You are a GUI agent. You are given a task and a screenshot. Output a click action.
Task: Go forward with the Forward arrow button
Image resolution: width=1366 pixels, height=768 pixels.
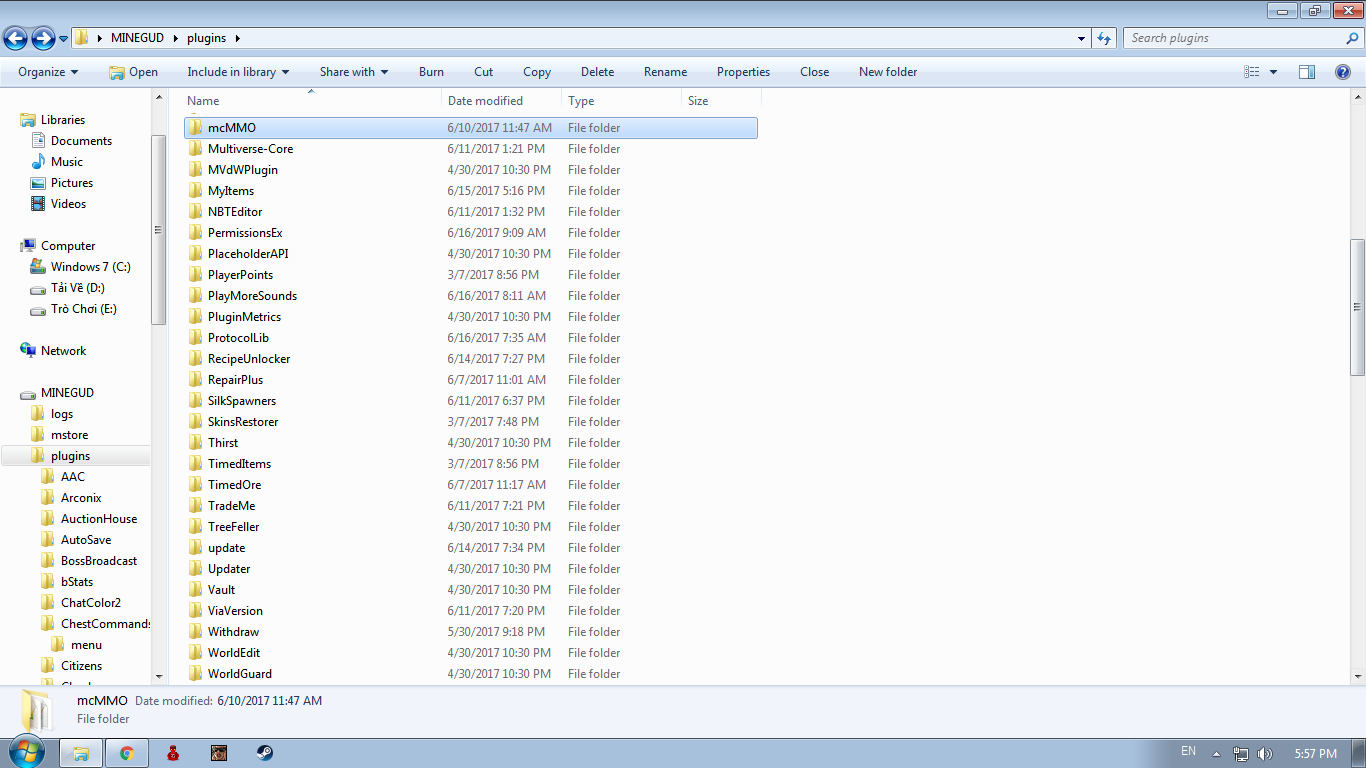[43, 39]
